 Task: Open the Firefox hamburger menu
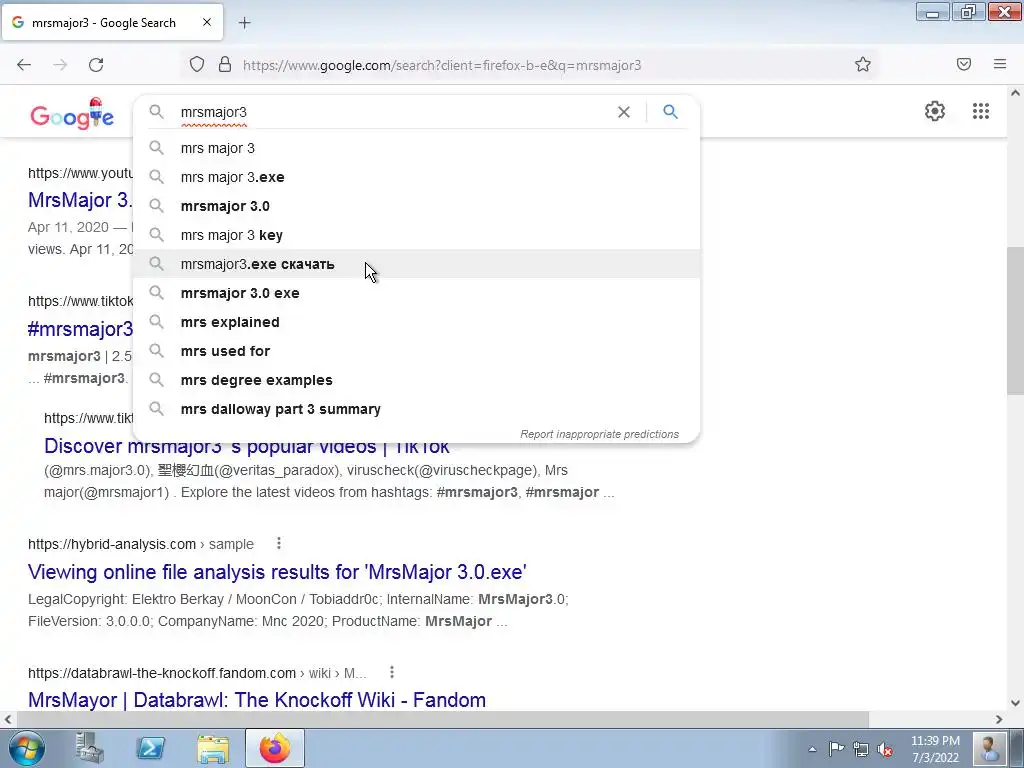(1000, 64)
